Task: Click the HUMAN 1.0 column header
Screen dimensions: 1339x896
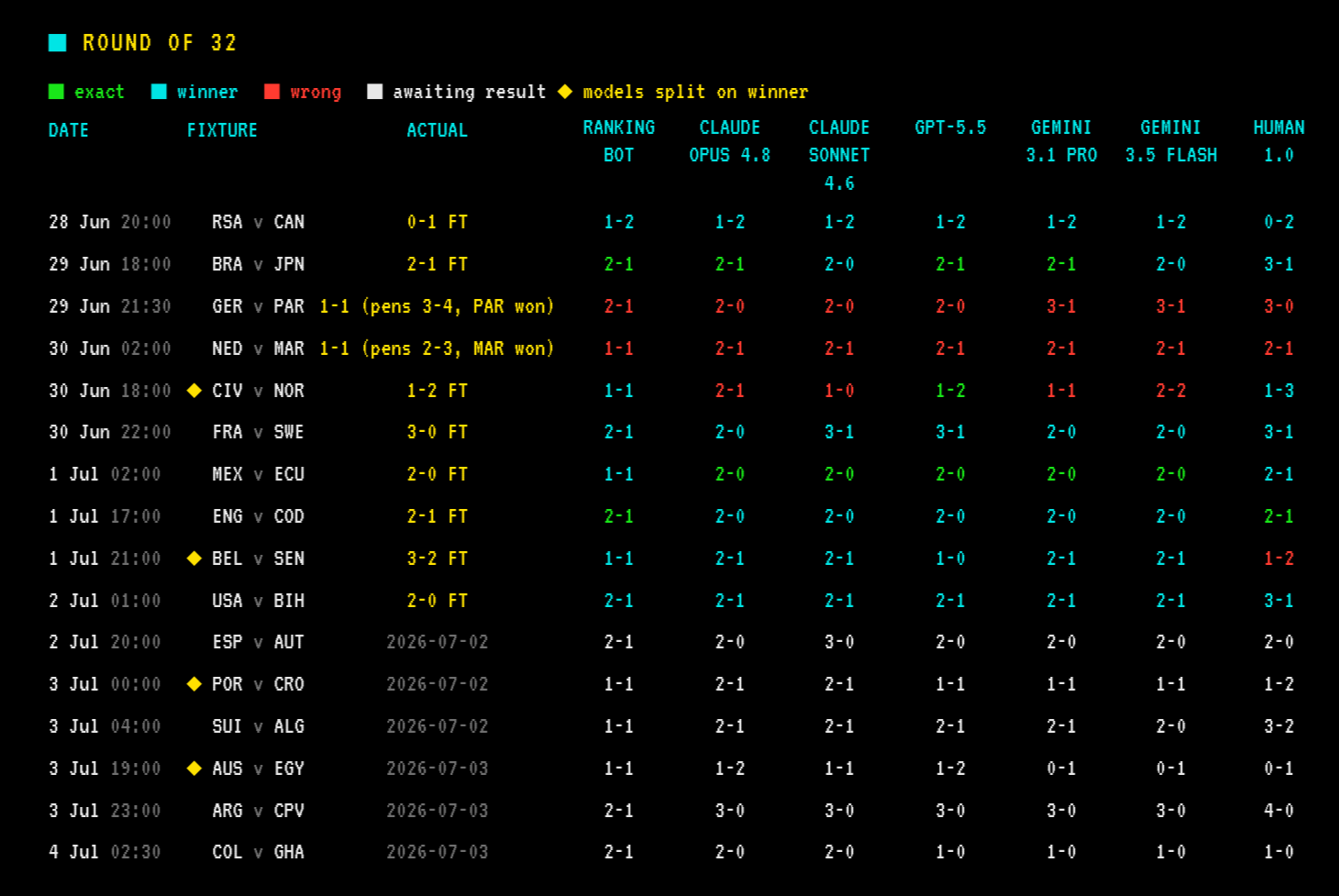Action: (1278, 141)
